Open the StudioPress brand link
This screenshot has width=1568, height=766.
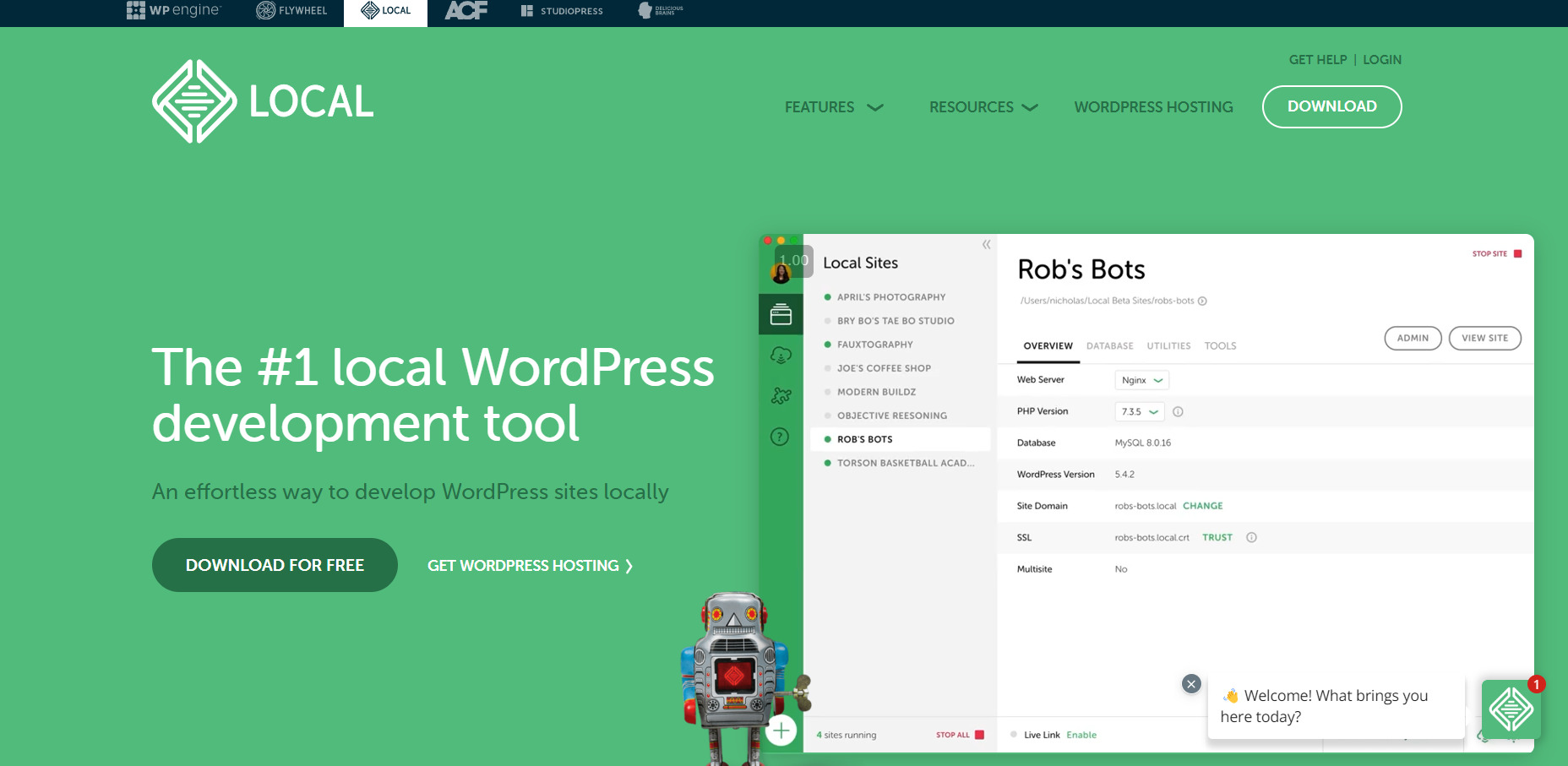point(562,11)
